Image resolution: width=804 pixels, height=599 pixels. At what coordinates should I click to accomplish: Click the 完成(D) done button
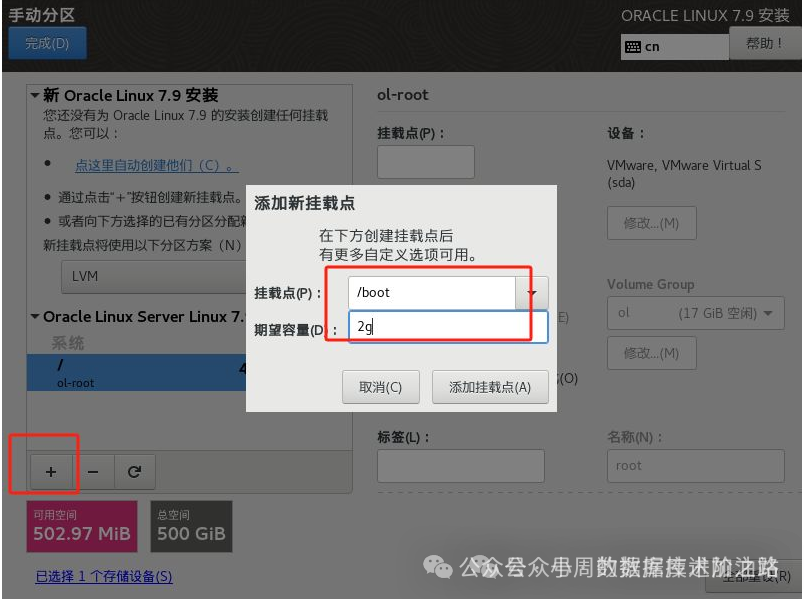47,43
